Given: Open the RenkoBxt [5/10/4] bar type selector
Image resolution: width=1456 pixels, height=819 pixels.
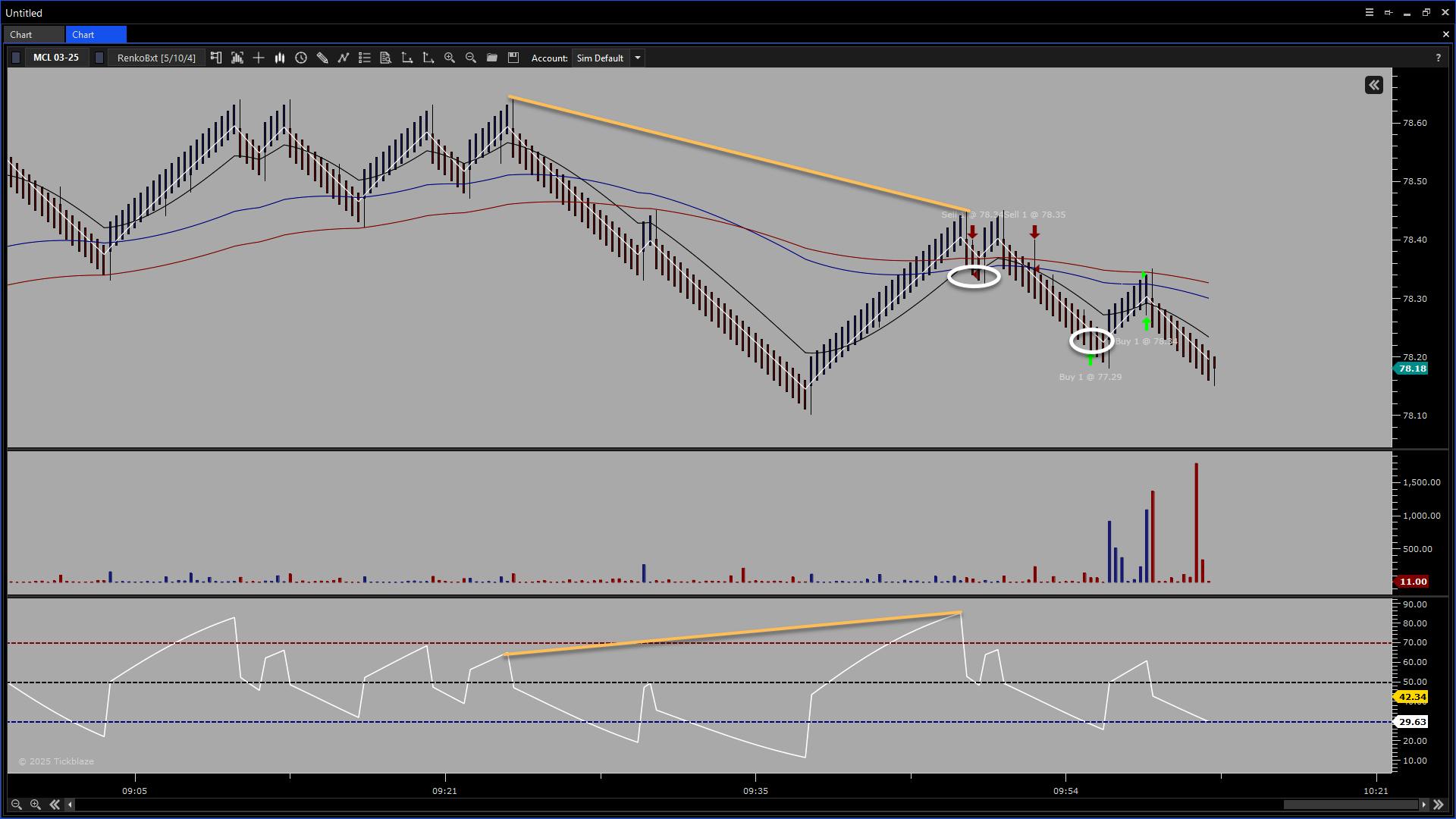Looking at the screenshot, I should click(x=156, y=58).
